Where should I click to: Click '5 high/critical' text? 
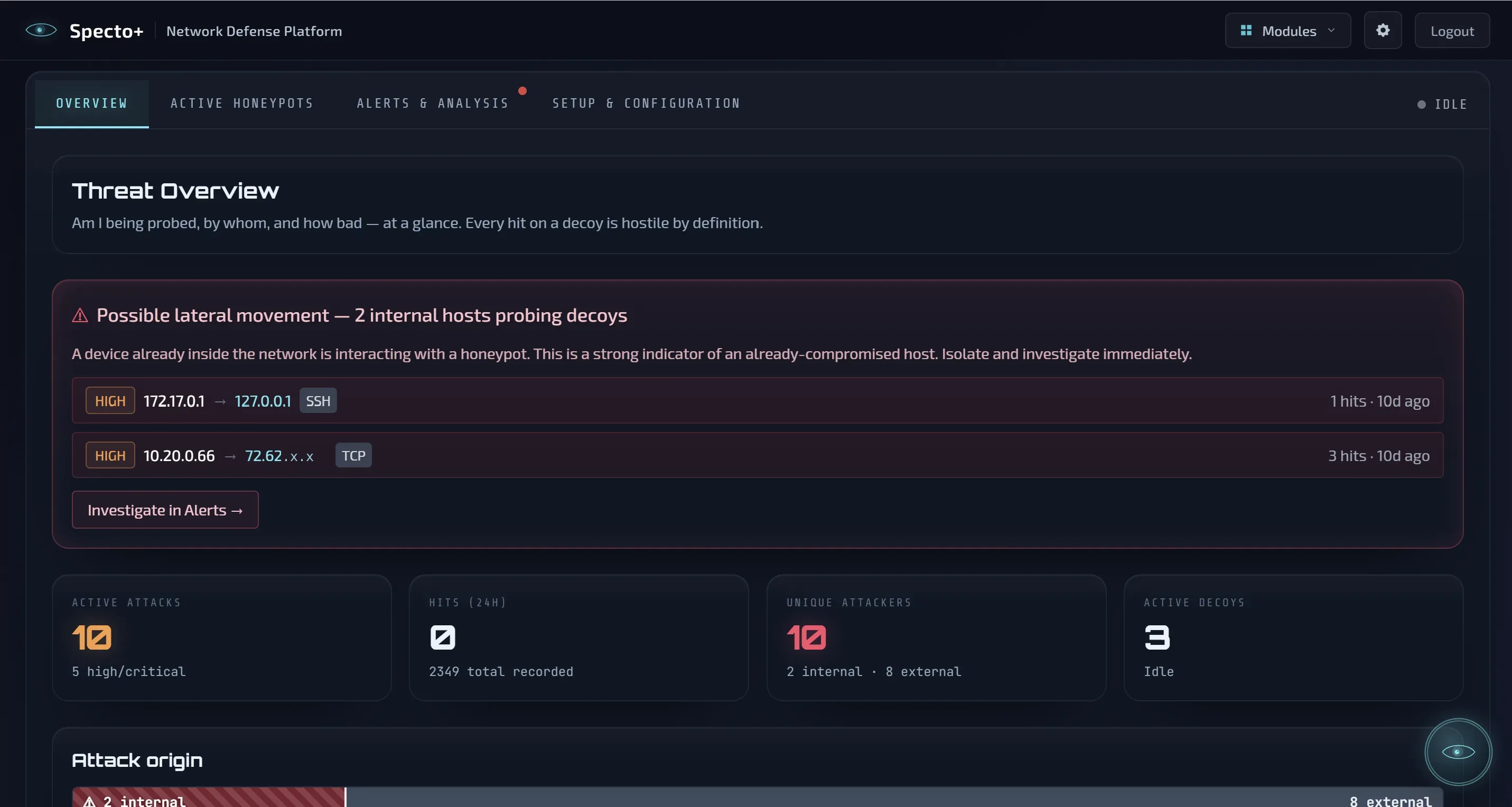tap(128, 671)
